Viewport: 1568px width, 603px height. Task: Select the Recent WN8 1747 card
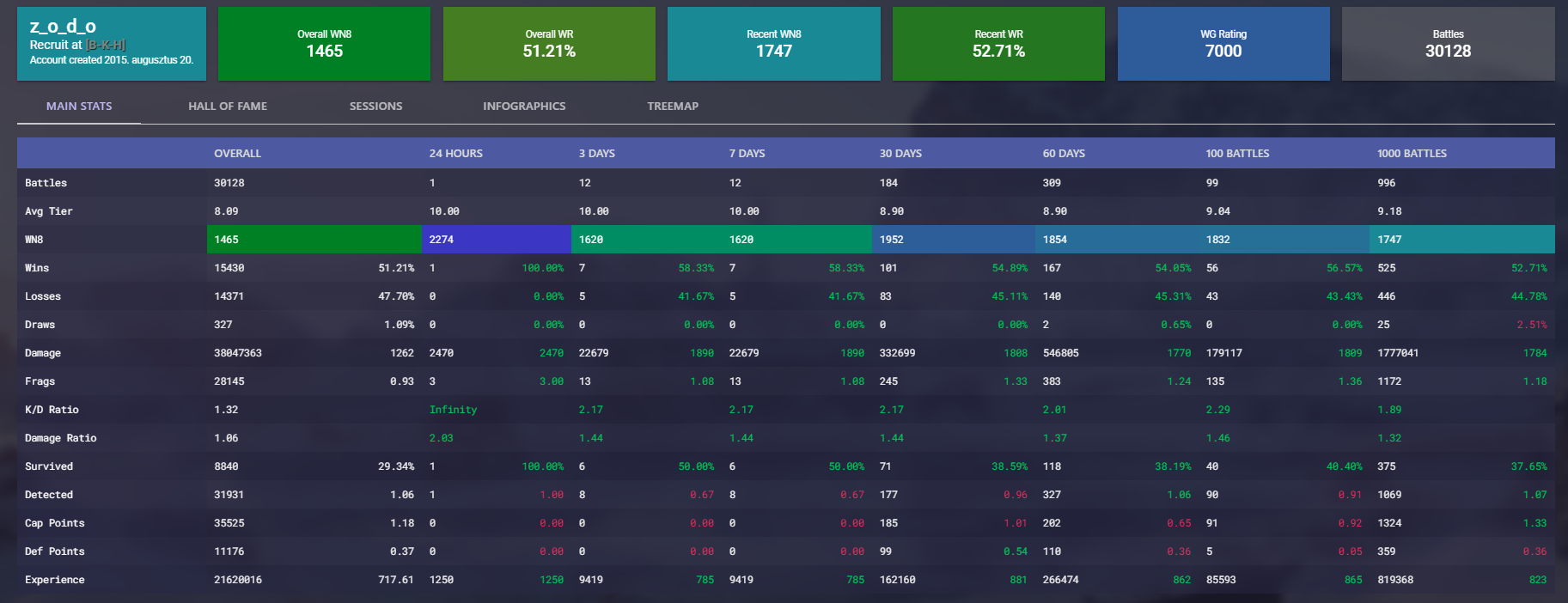[x=774, y=44]
